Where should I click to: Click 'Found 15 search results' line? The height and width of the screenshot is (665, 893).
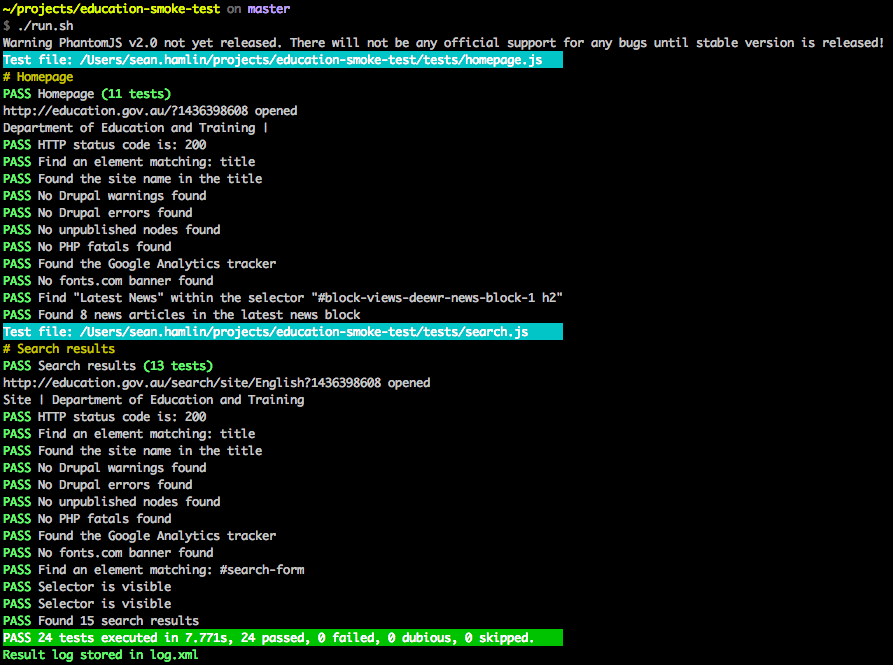[101, 621]
